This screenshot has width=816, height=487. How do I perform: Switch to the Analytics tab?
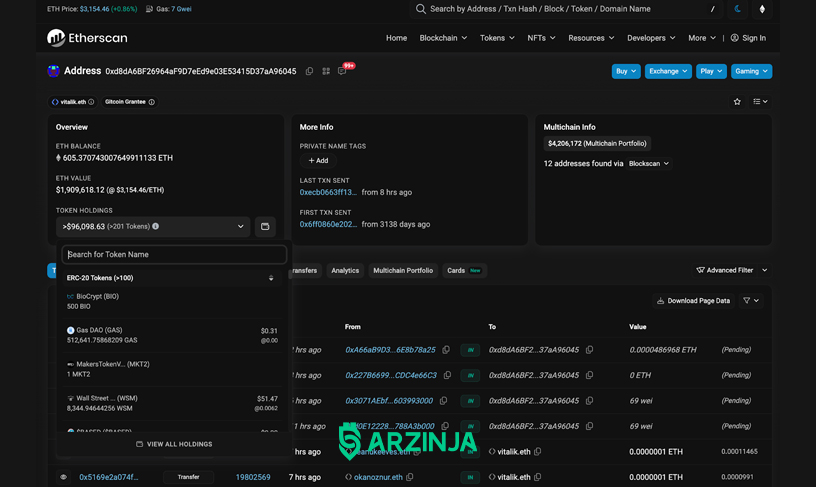pos(345,271)
